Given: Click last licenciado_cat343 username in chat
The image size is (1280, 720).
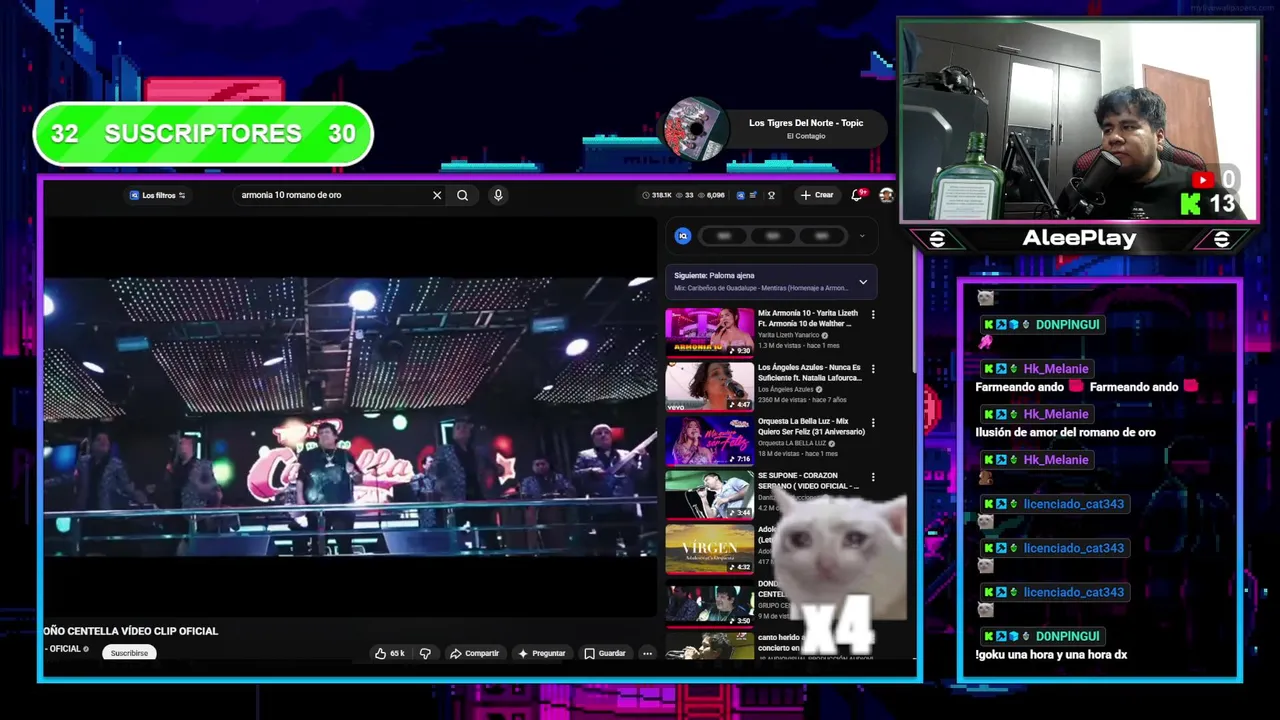Looking at the screenshot, I should pos(1073,592).
